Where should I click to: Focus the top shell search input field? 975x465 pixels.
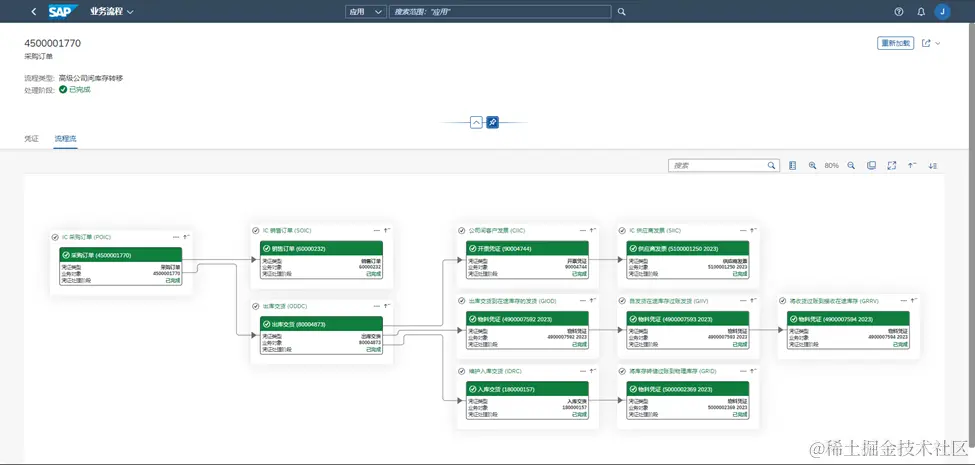point(500,11)
